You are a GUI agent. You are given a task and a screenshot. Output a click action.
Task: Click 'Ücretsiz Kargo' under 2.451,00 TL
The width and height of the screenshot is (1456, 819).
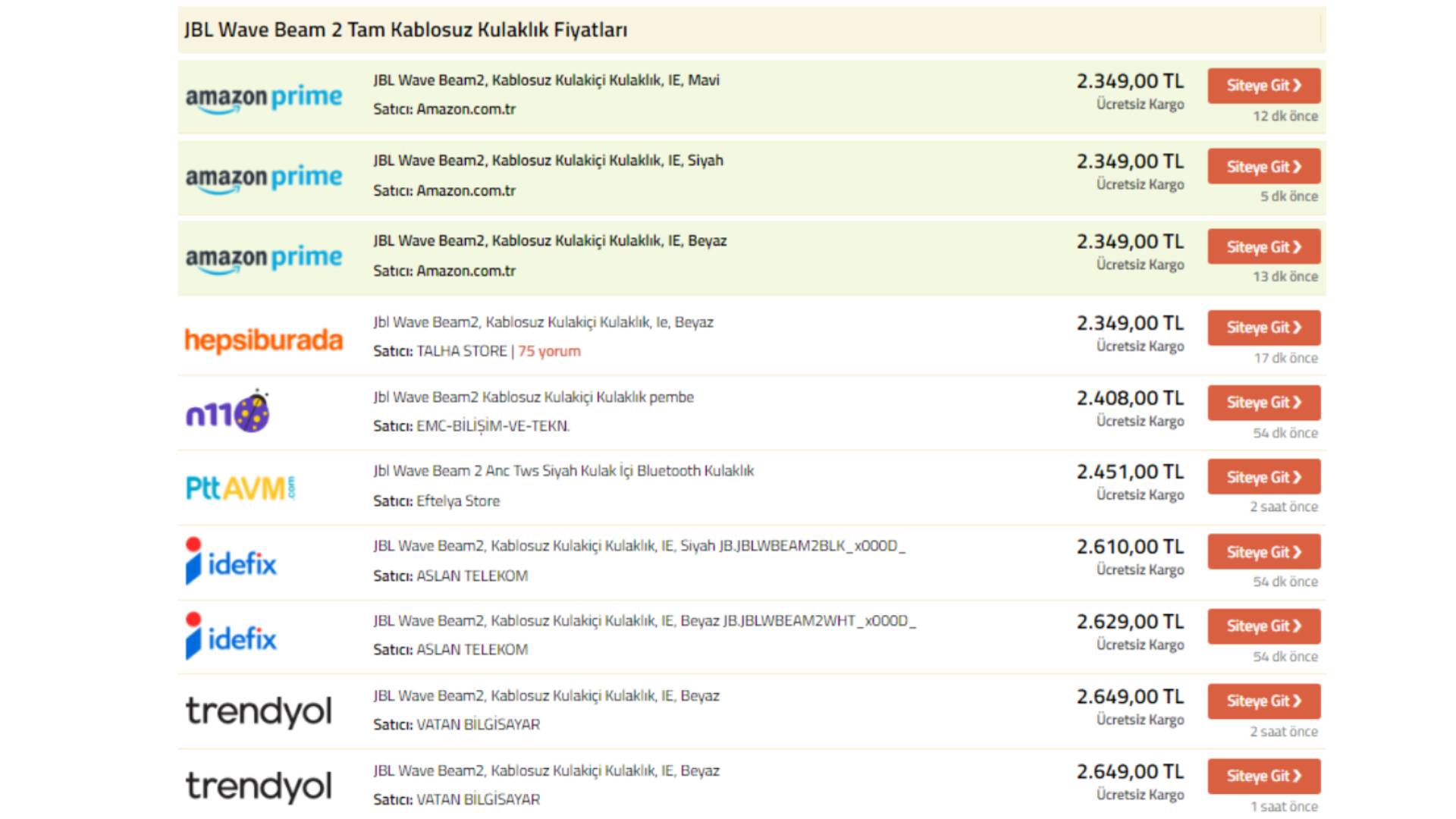(1140, 495)
